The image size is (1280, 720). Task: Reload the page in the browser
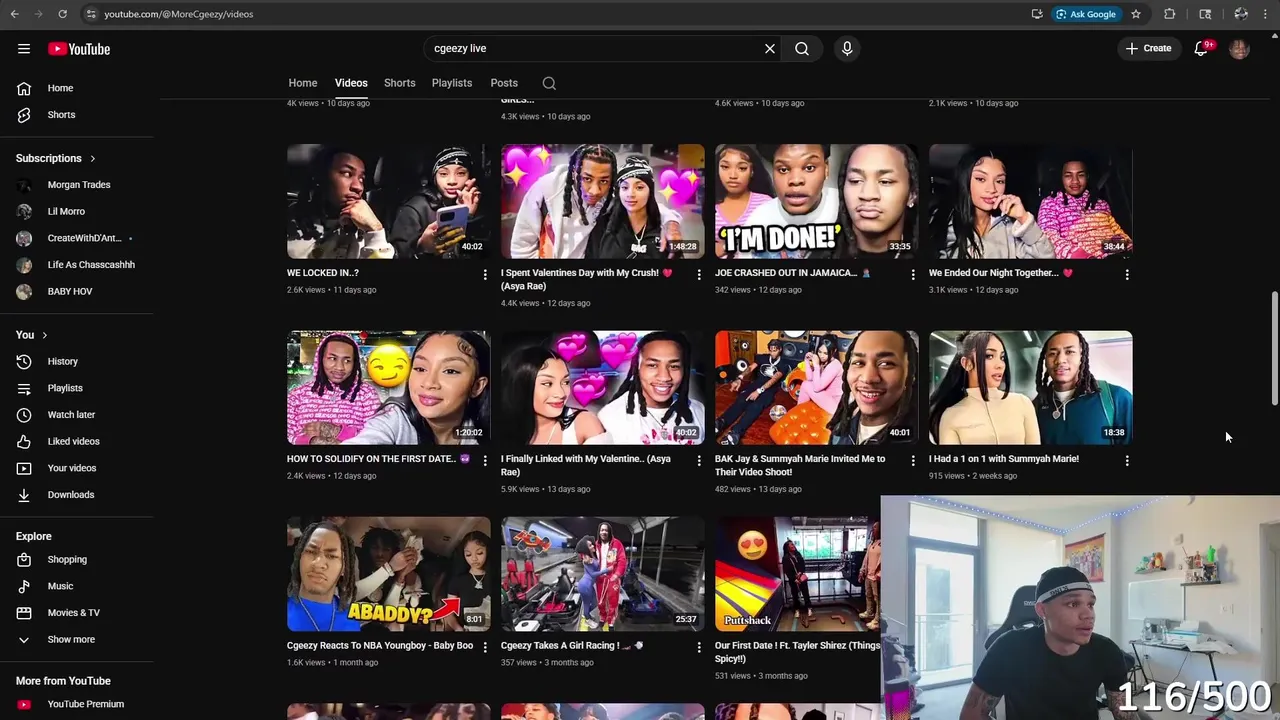click(x=62, y=14)
